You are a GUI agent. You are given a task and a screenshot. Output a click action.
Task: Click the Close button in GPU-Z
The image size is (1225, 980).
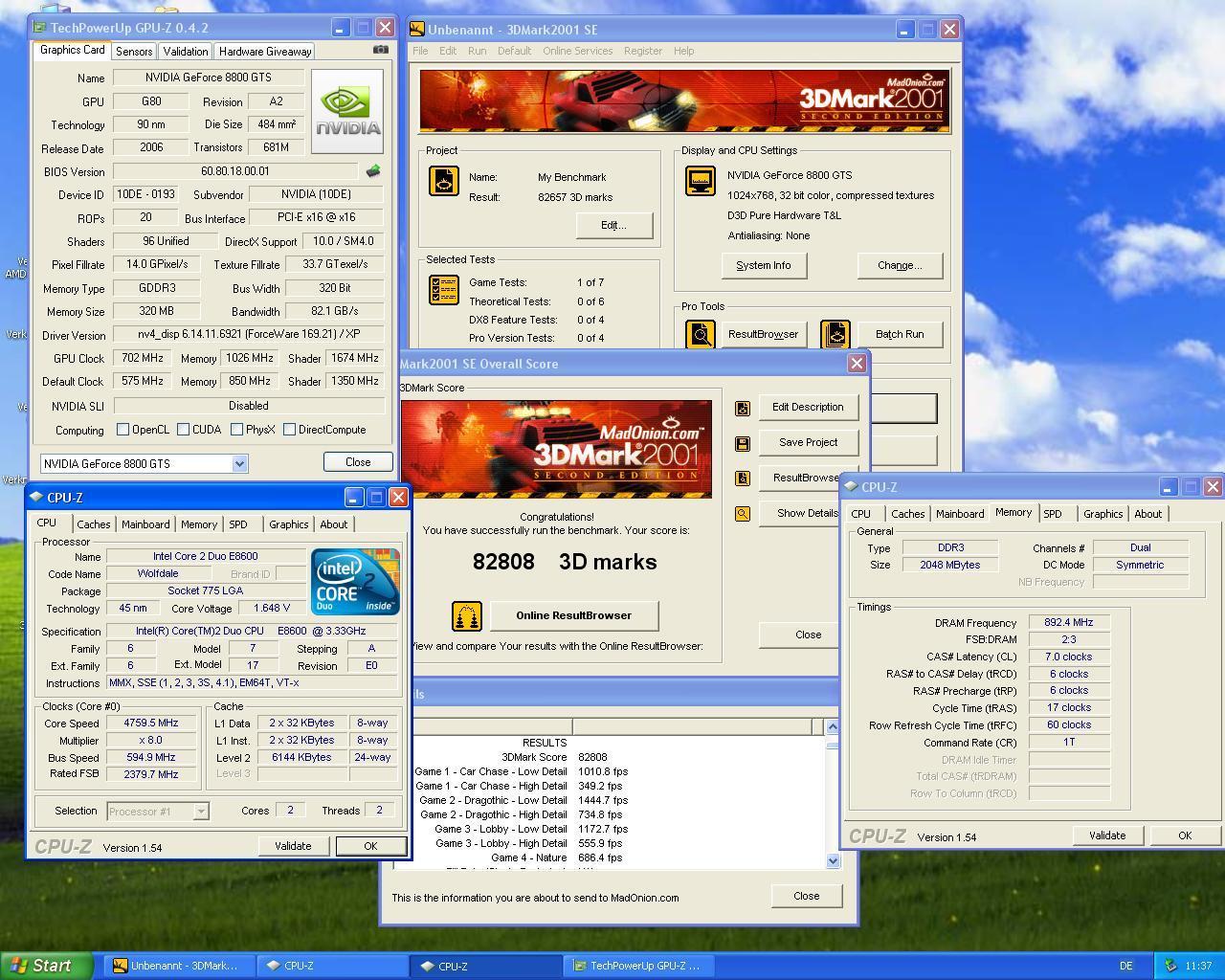tap(358, 461)
